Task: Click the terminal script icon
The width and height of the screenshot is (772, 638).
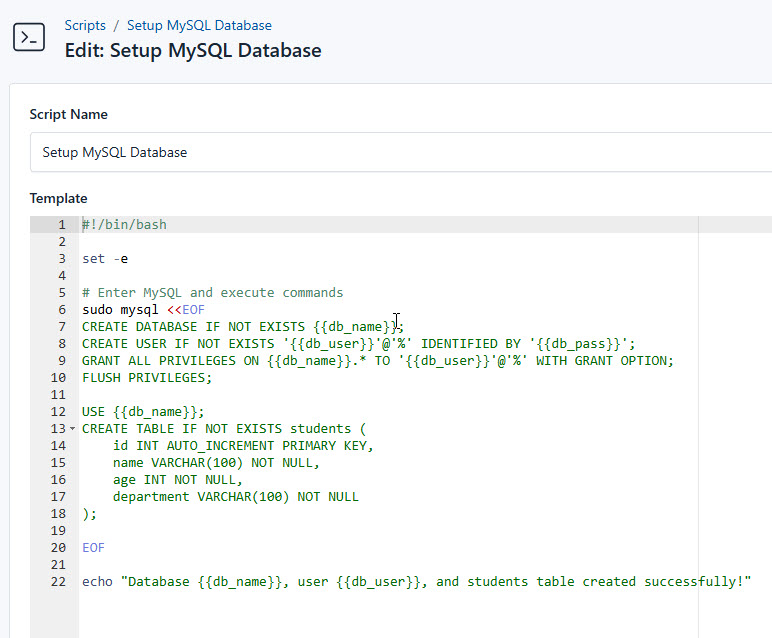Action: [29, 37]
